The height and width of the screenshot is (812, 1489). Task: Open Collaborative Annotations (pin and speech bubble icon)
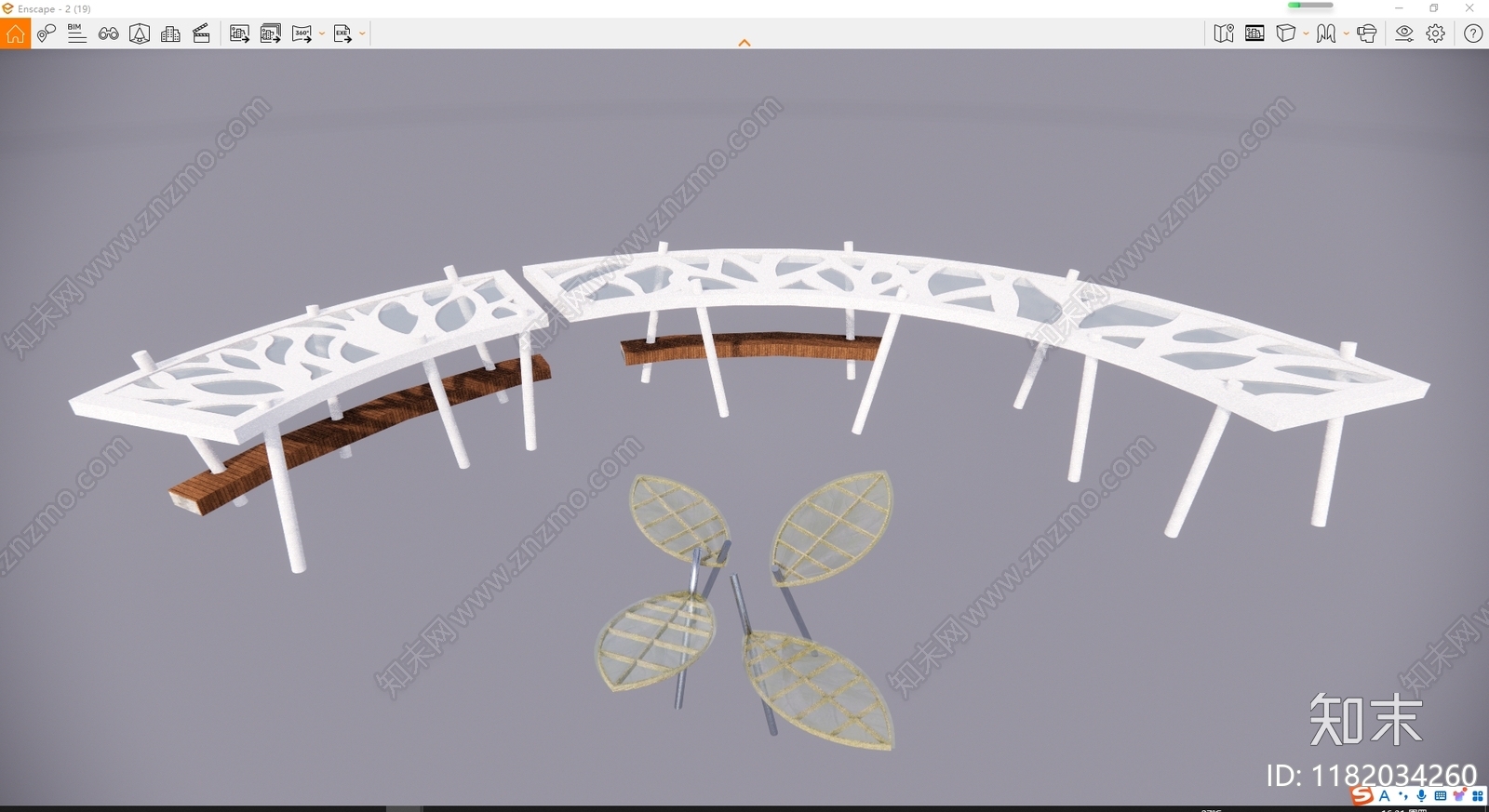coord(47,34)
